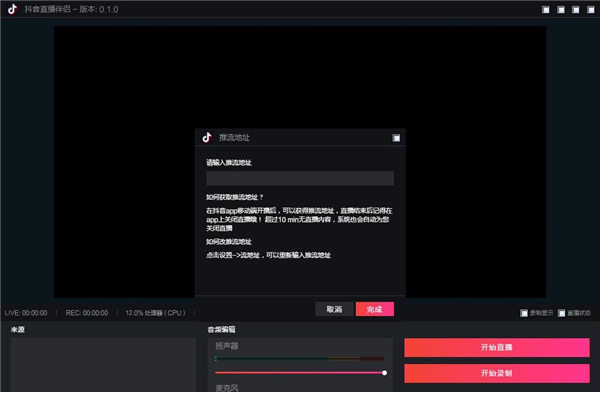This screenshot has height=407, width=600.
Task: Click the 麦克风 label
Action: click(x=227, y=388)
